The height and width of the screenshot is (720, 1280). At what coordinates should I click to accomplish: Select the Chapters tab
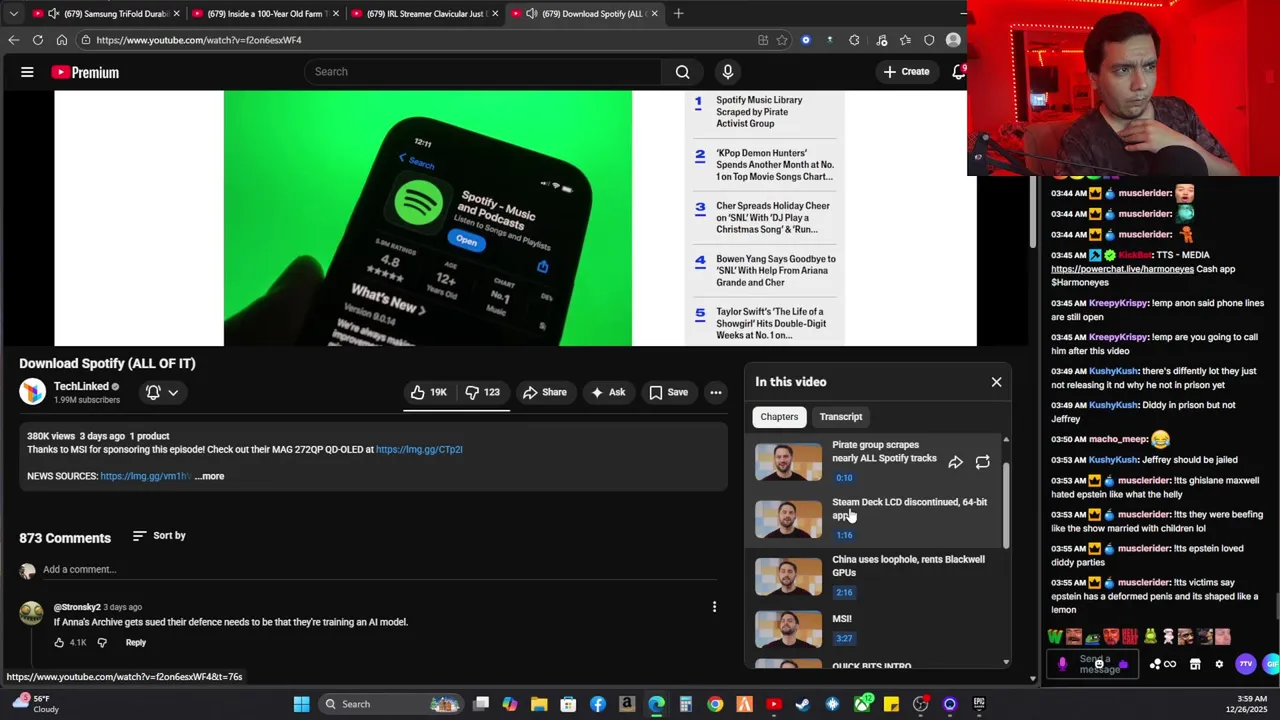pyautogui.click(x=779, y=417)
